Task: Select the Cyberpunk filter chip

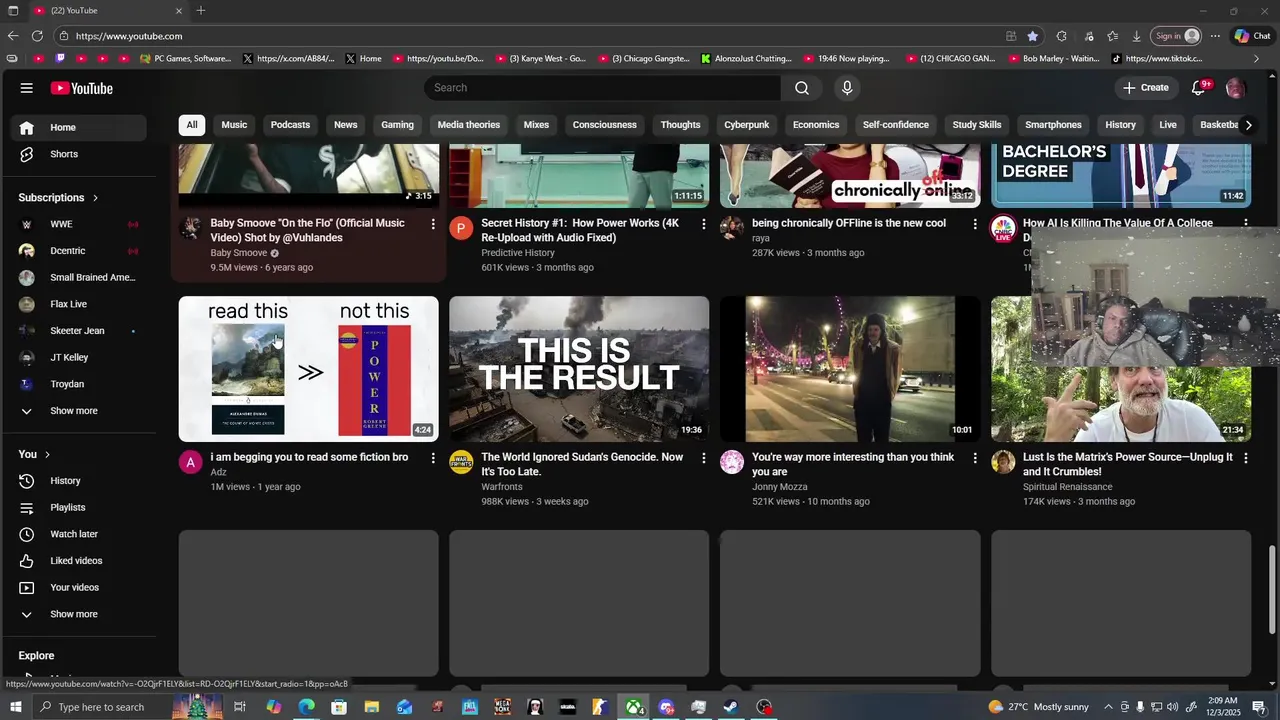Action: coord(747,125)
